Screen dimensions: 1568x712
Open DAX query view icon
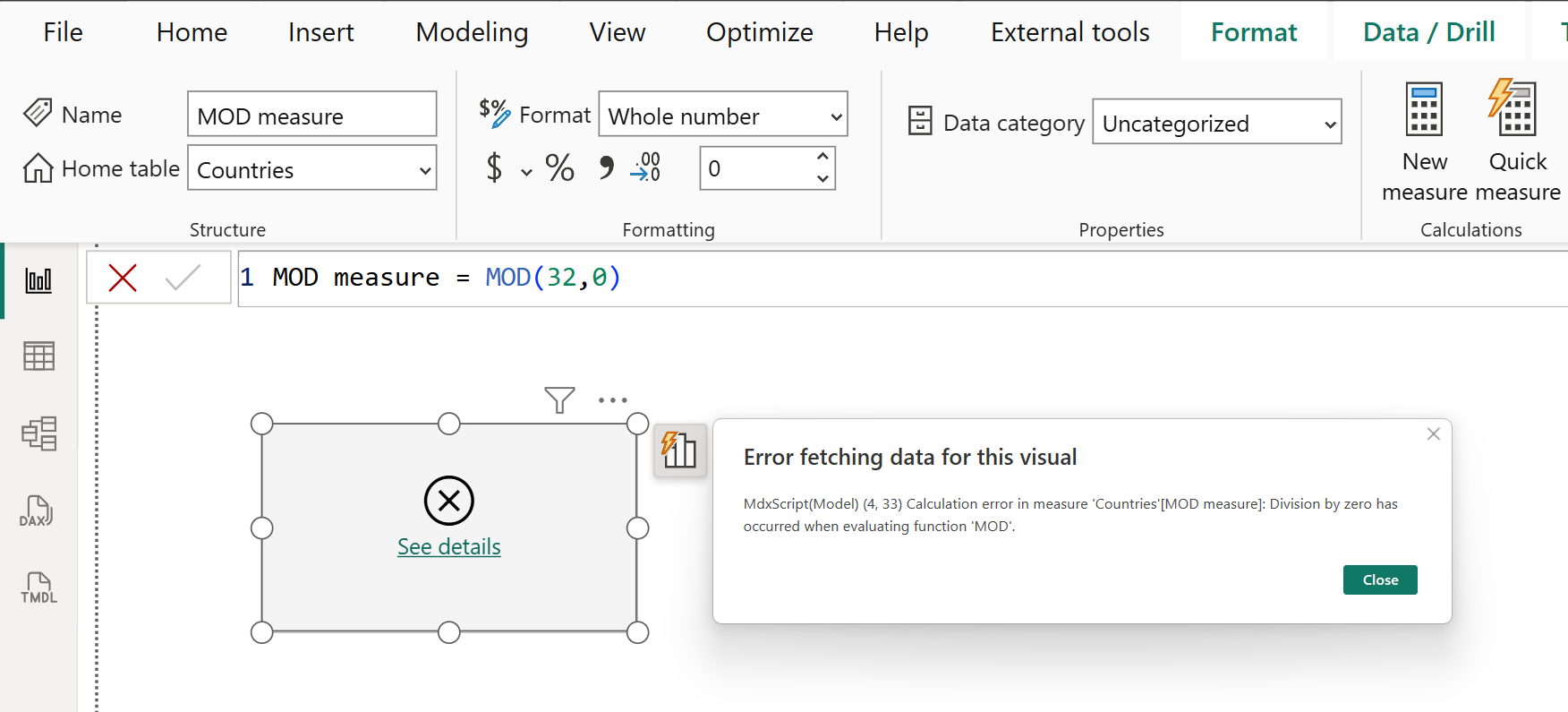[37, 510]
